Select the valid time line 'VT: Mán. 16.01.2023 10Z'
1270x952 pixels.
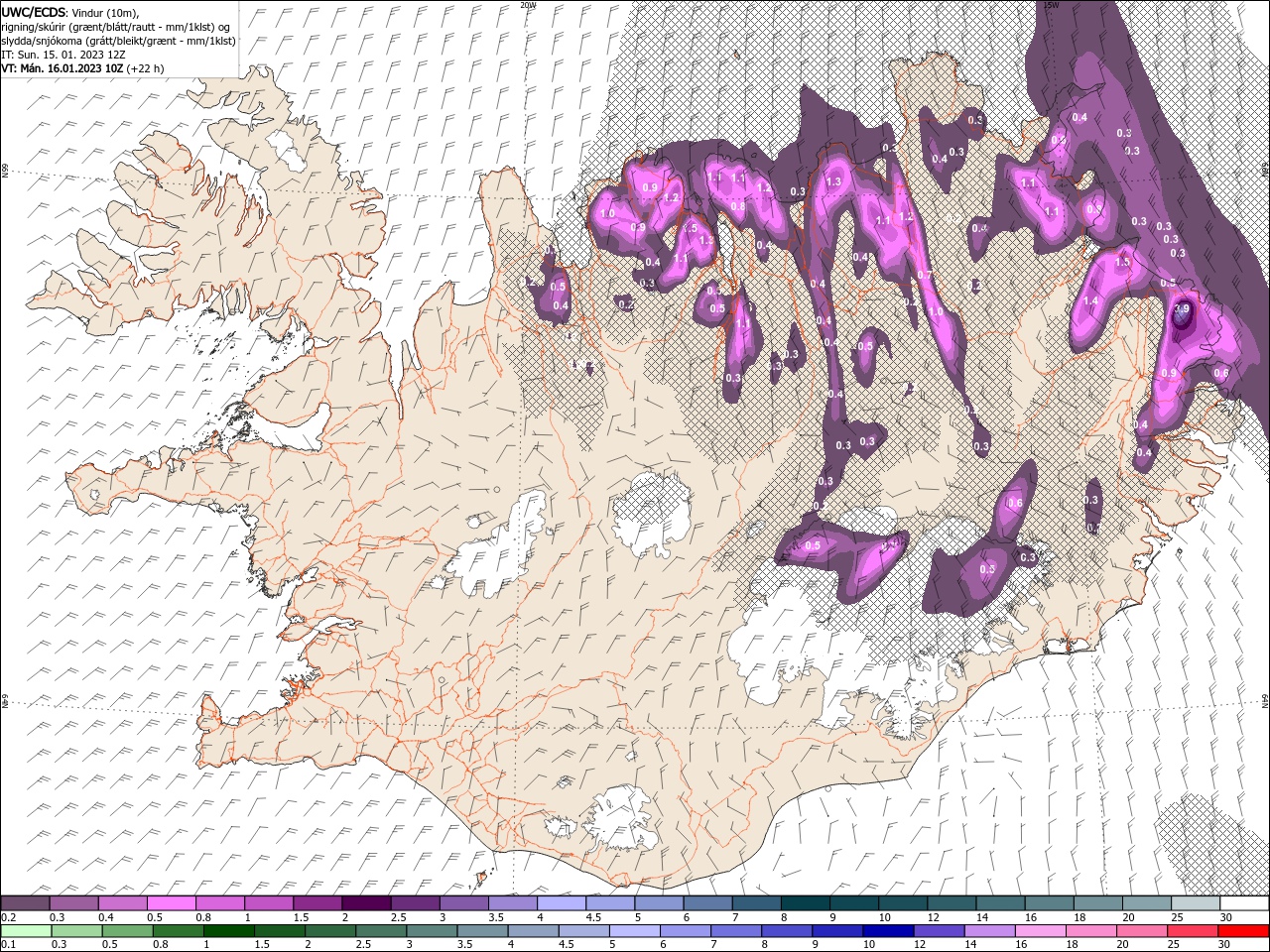tap(63, 68)
